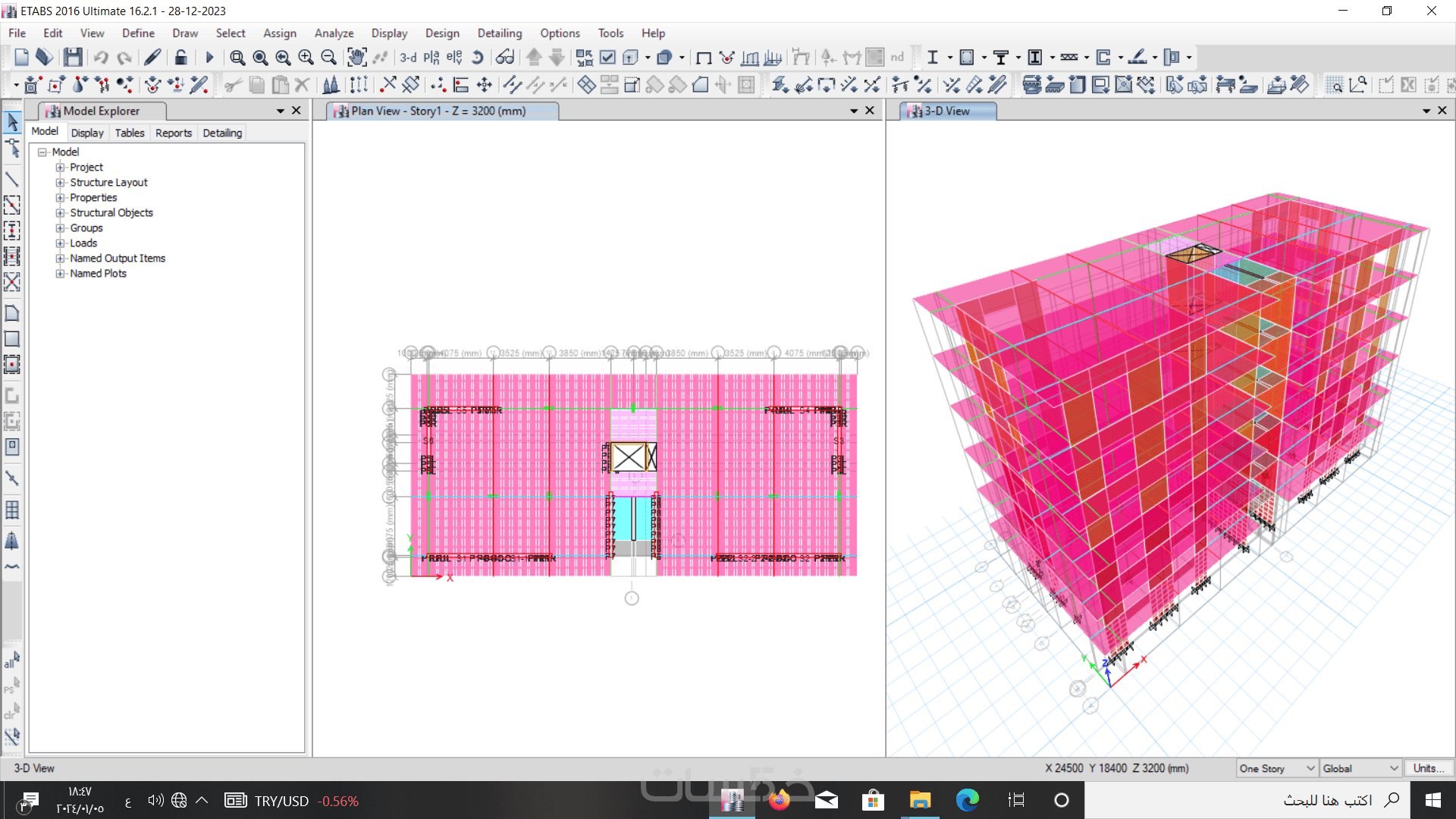Switch to 3-d view button

[x=408, y=57]
